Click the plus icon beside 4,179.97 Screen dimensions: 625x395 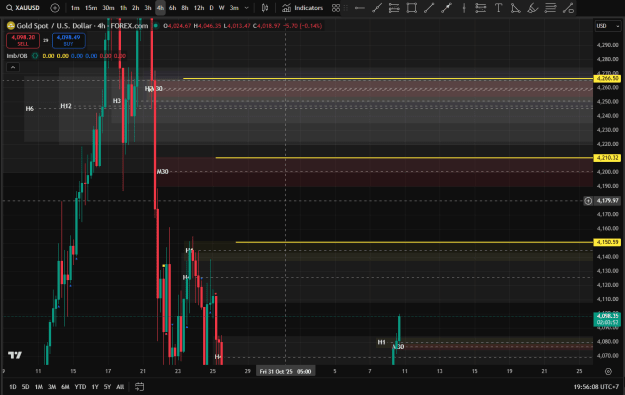pos(588,201)
